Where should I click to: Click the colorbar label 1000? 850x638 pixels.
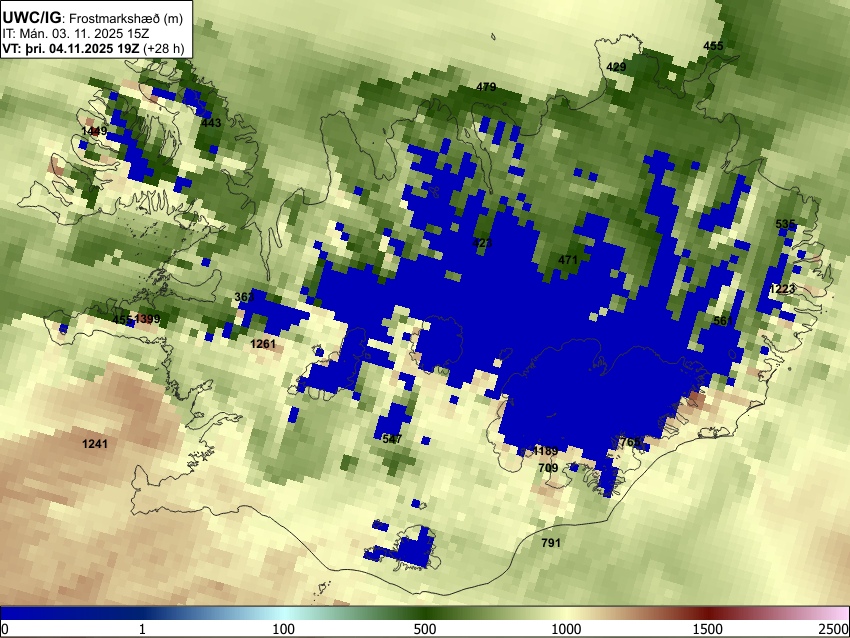tap(566, 629)
